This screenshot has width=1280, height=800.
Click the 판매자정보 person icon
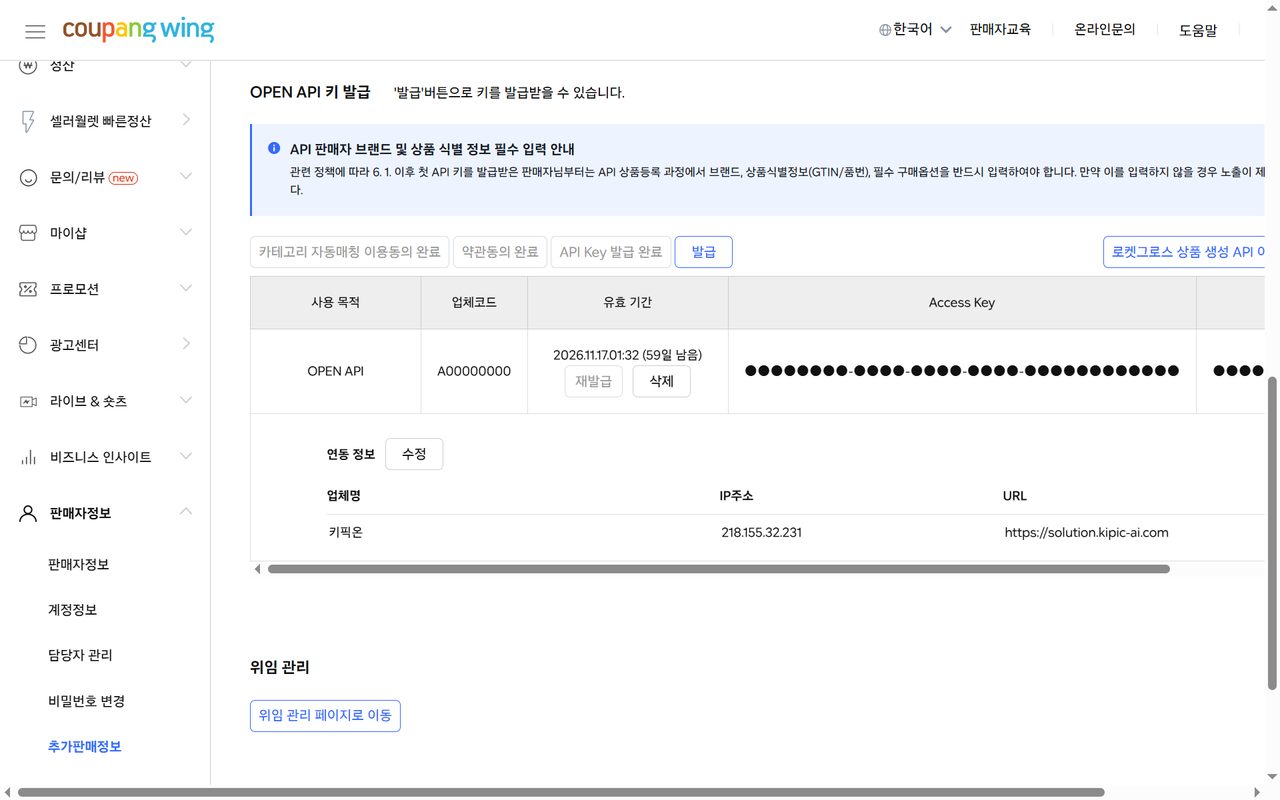pos(28,513)
